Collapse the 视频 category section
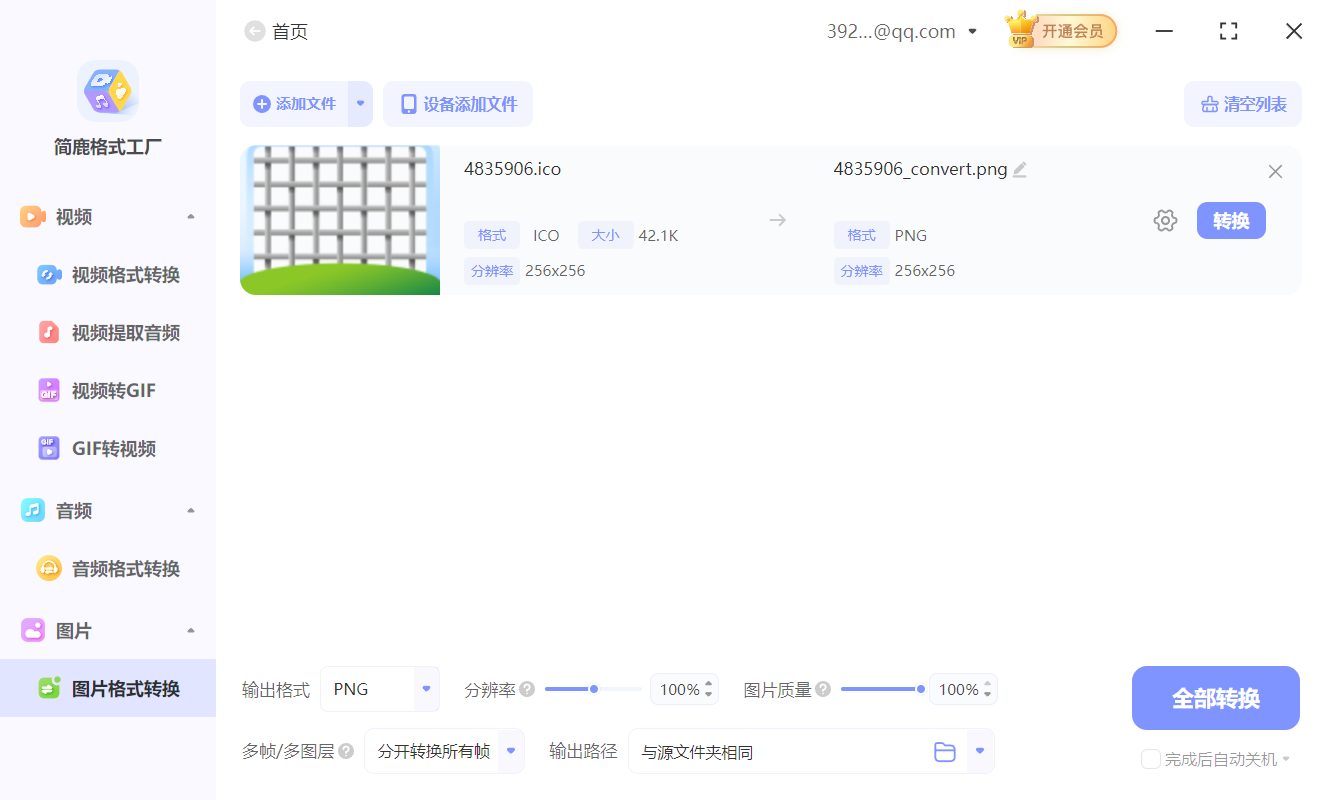The height and width of the screenshot is (800, 1326). point(191,216)
